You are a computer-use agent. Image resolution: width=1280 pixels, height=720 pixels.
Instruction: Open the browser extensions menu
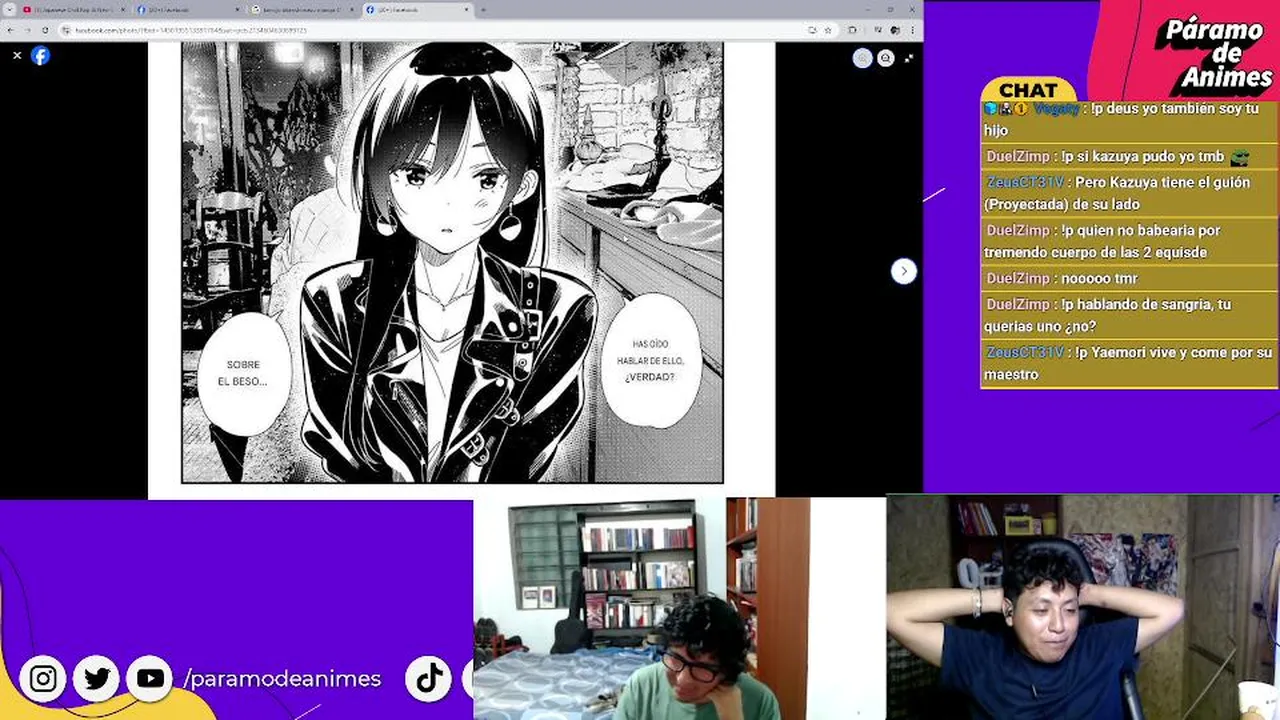coord(852,30)
